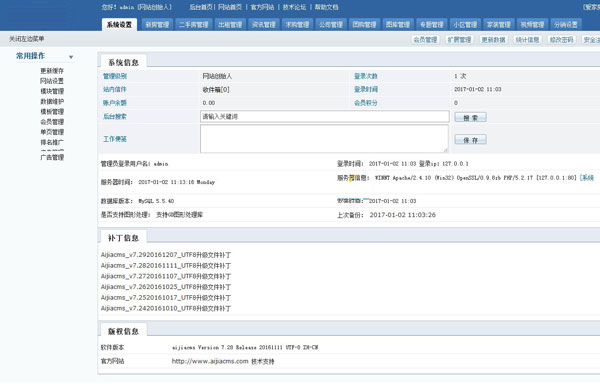Open the 家装管理 tab

click(499, 24)
